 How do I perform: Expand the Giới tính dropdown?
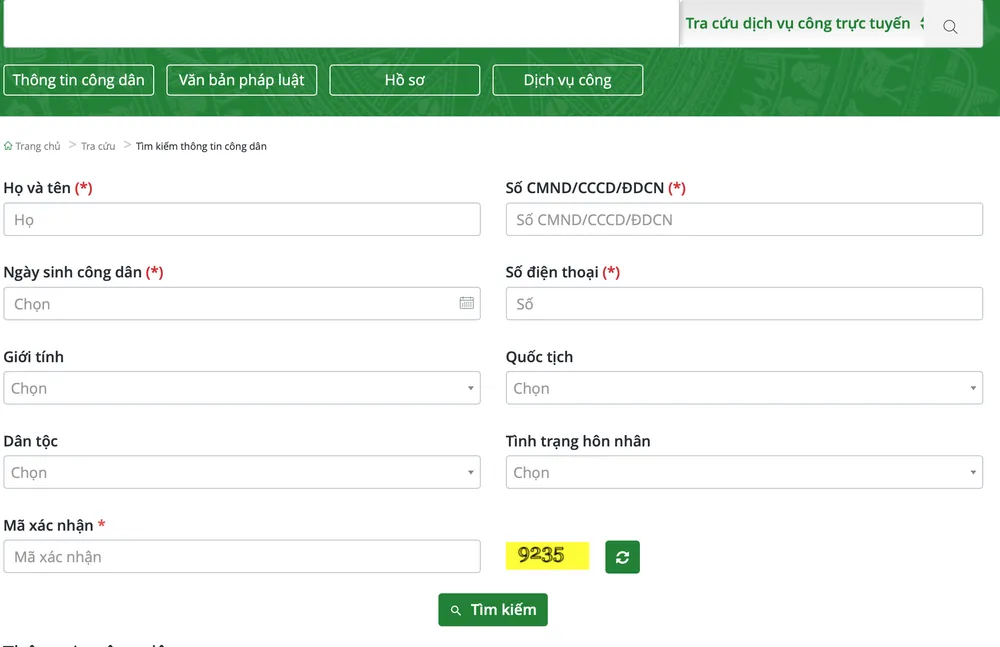click(241, 388)
